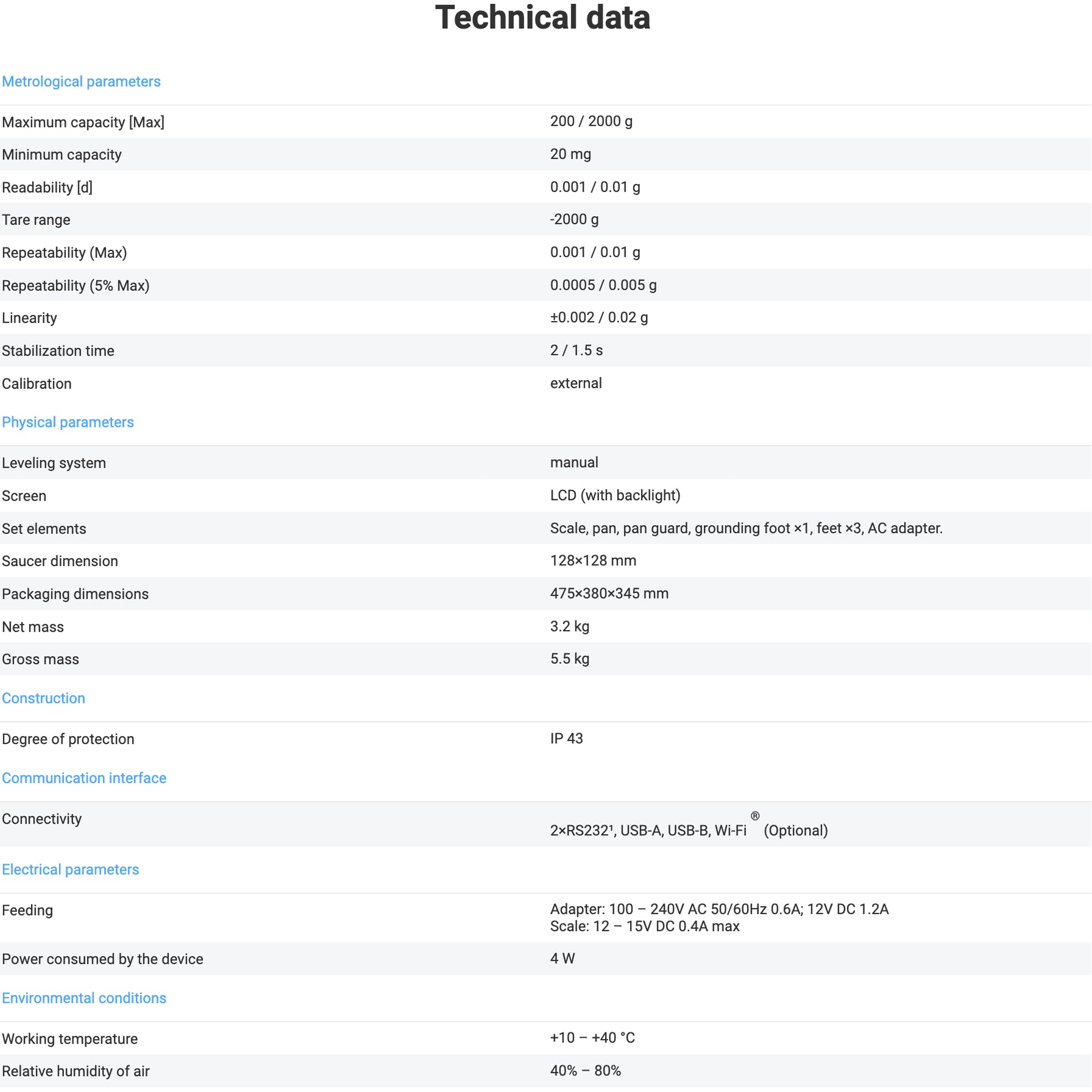The width and height of the screenshot is (1092, 1092).
Task: Select the '4 W' power value
Action: pyautogui.click(x=562, y=959)
